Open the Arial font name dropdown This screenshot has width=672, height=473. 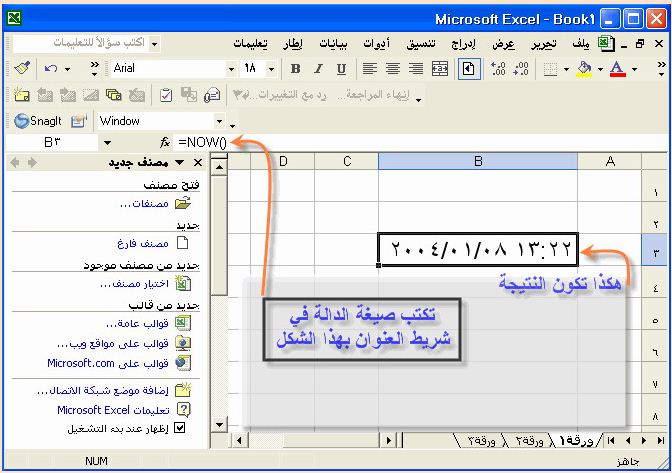click(231, 69)
